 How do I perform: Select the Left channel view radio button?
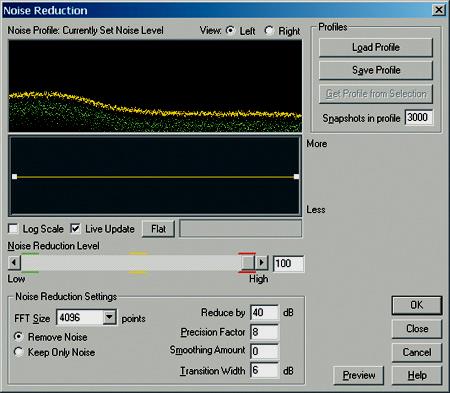coord(230,31)
